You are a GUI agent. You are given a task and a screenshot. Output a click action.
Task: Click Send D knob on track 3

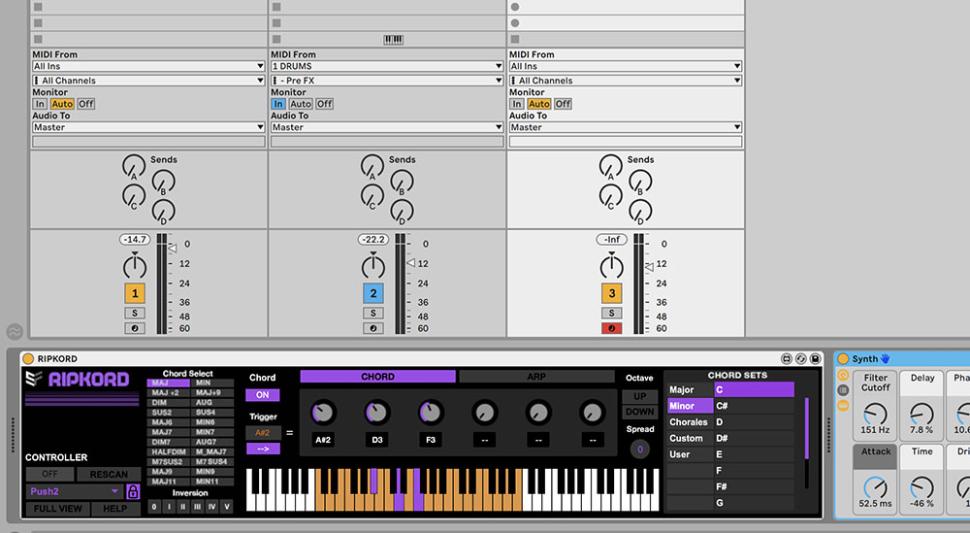[x=640, y=212]
